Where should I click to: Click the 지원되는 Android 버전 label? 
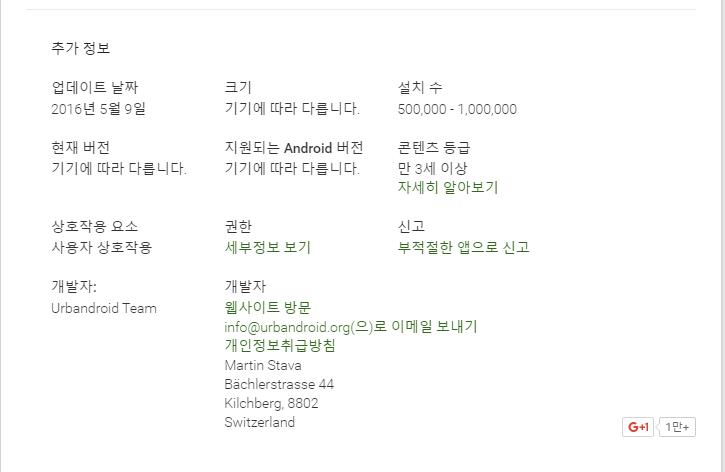point(294,148)
